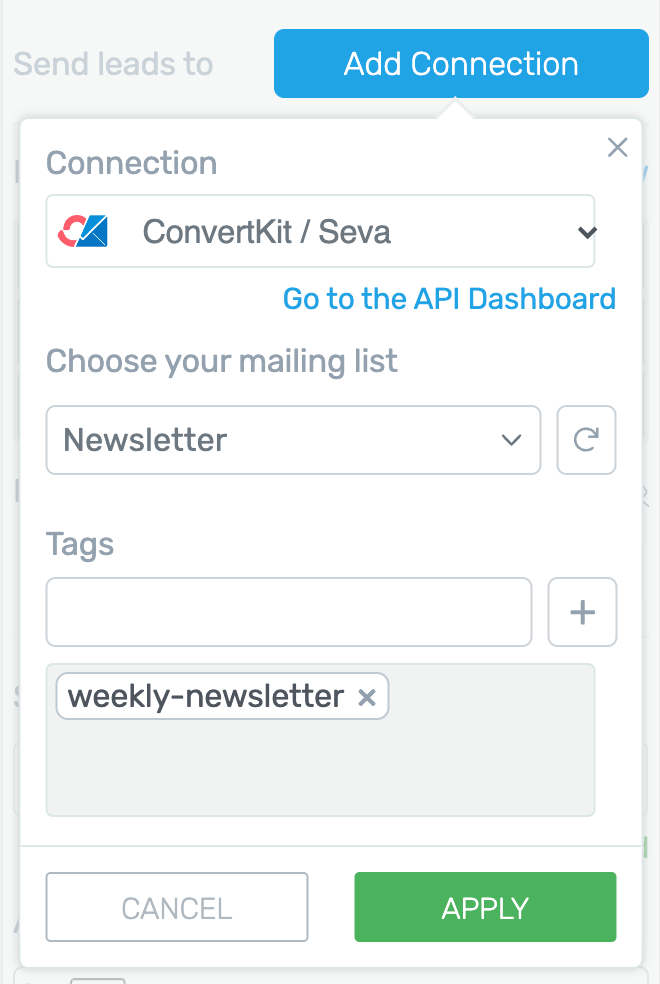The height and width of the screenshot is (984, 660).
Task: Click the "Tags" section label
Action: tap(80, 545)
